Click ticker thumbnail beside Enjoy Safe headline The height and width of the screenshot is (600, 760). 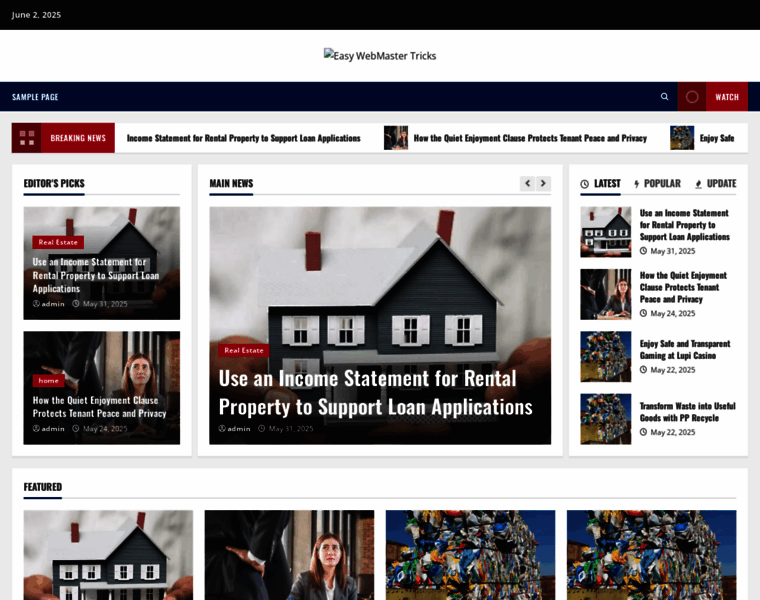(x=682, y=138)
